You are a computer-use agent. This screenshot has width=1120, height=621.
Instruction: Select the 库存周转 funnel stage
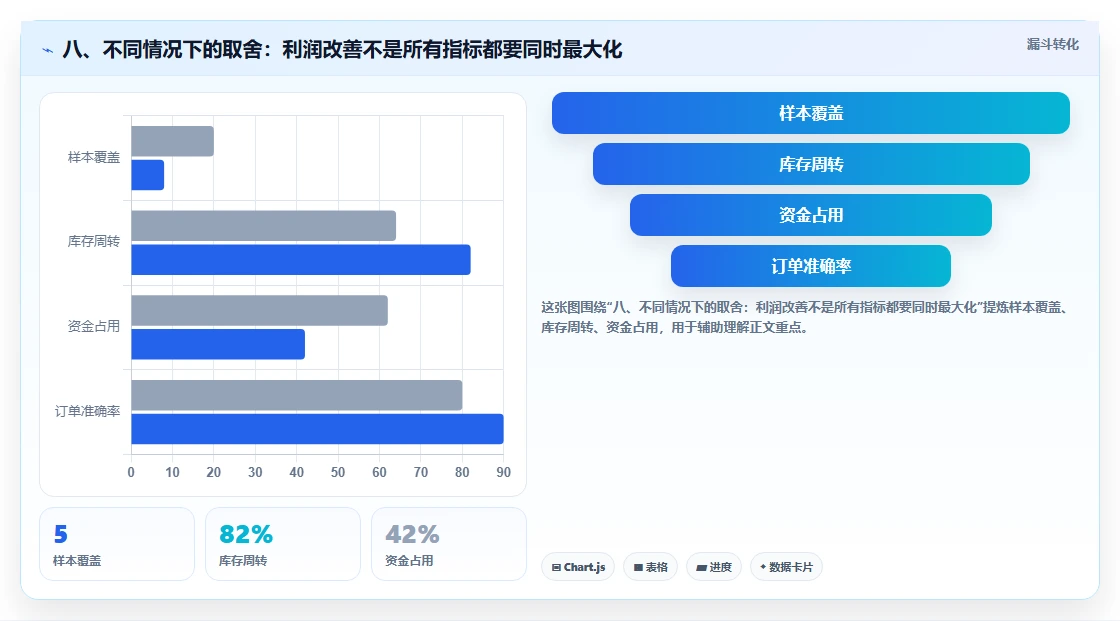coord(811,164)
